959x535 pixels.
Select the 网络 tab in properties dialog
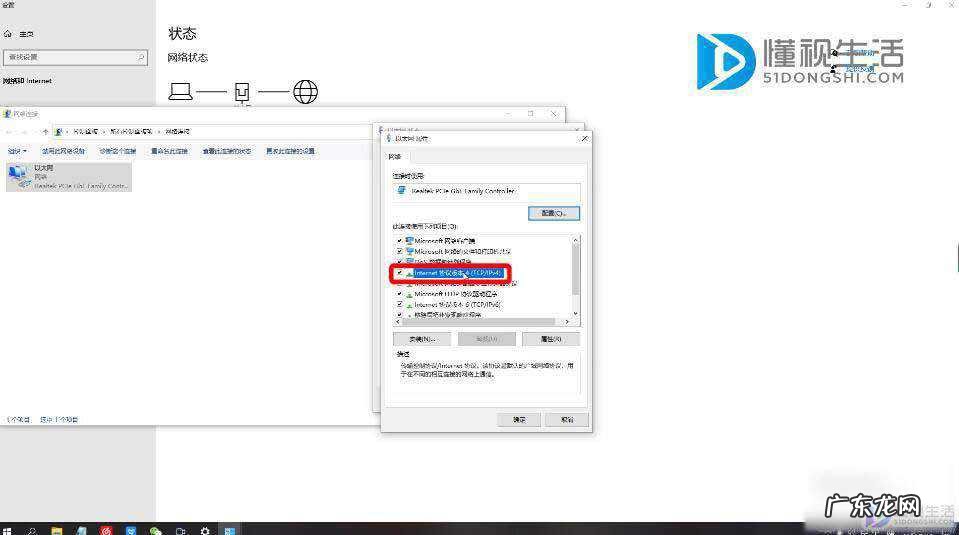(394, 157)
